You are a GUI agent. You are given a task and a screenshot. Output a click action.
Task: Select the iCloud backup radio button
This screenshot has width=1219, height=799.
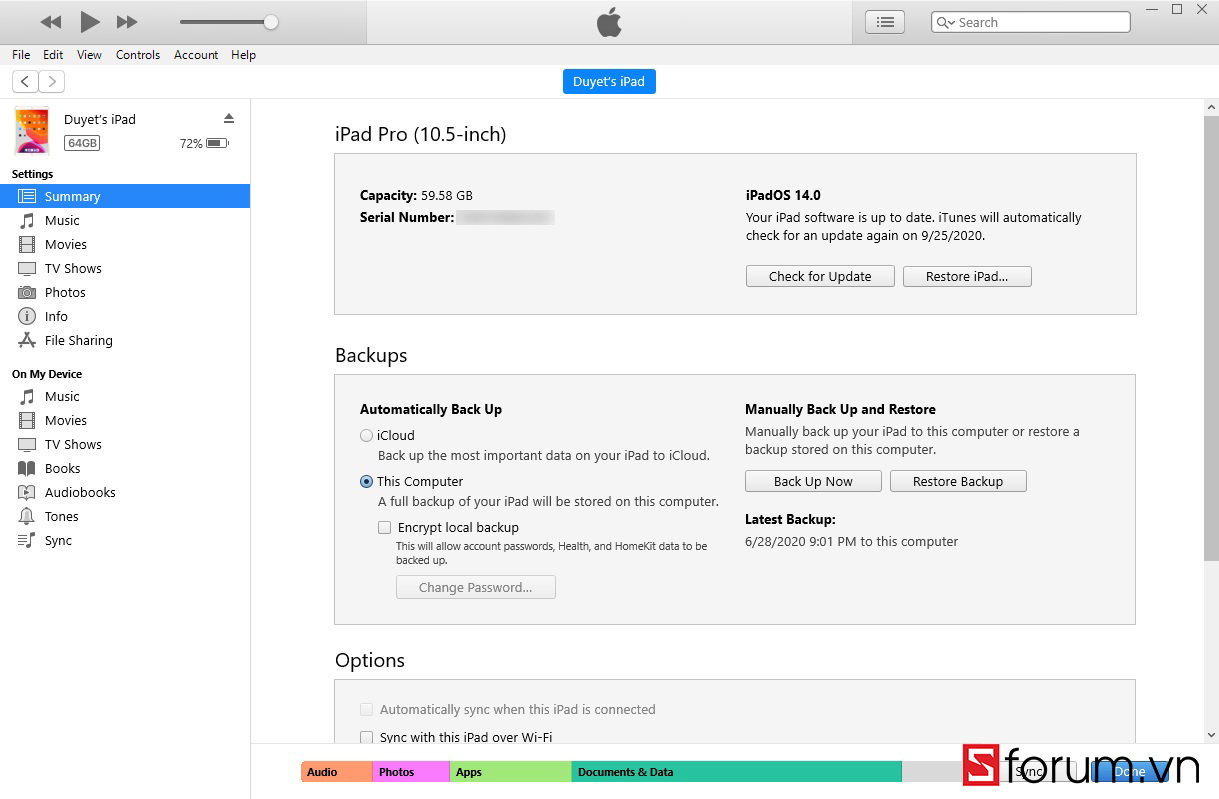pyautogui.click(x=366, y=435)
